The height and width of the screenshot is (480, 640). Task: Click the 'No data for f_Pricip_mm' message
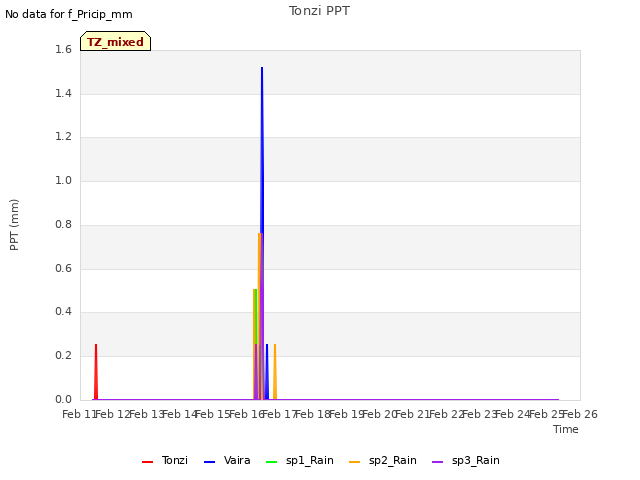tap(69, 14)
